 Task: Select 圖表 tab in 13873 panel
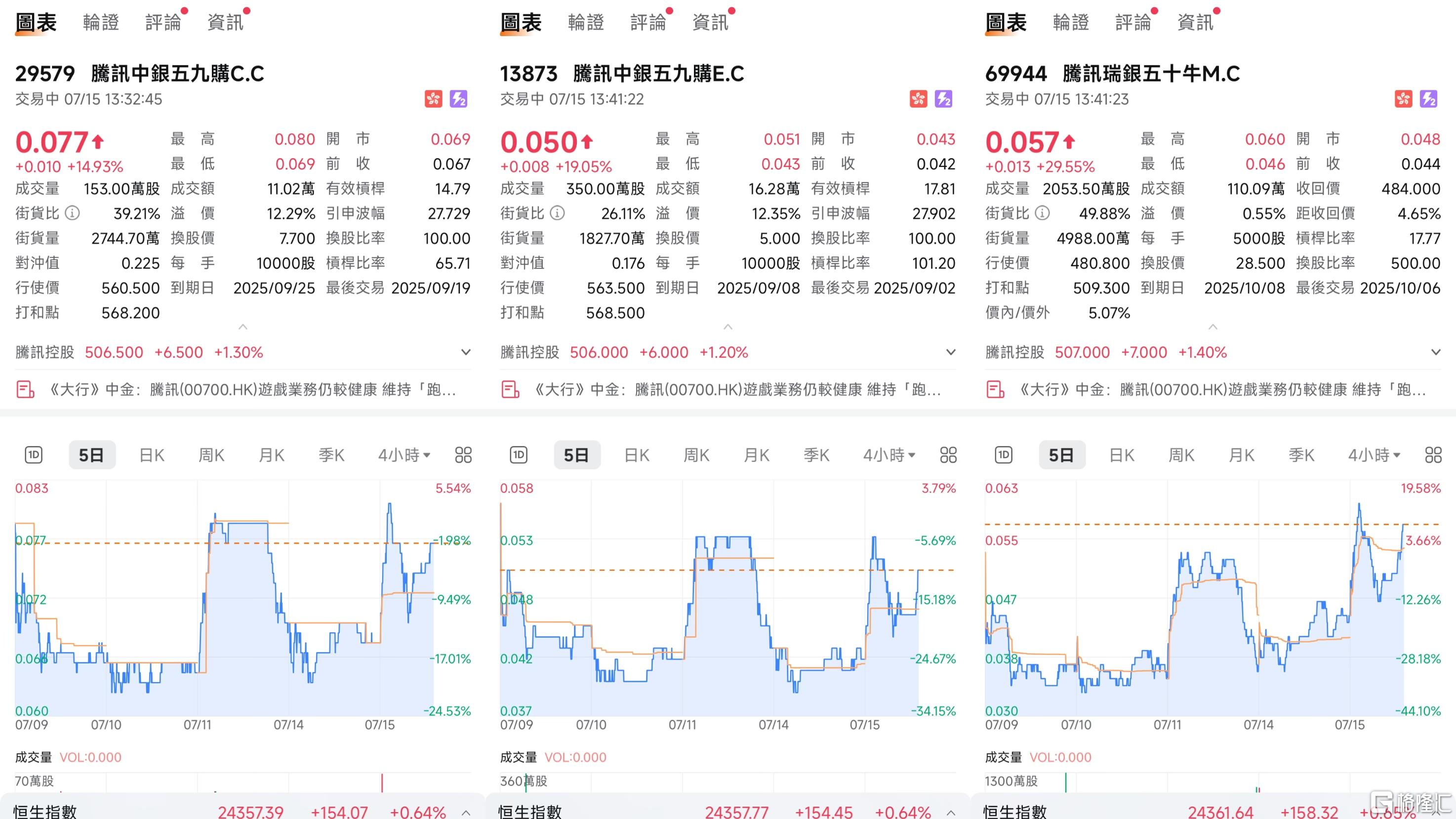point(521,23)
